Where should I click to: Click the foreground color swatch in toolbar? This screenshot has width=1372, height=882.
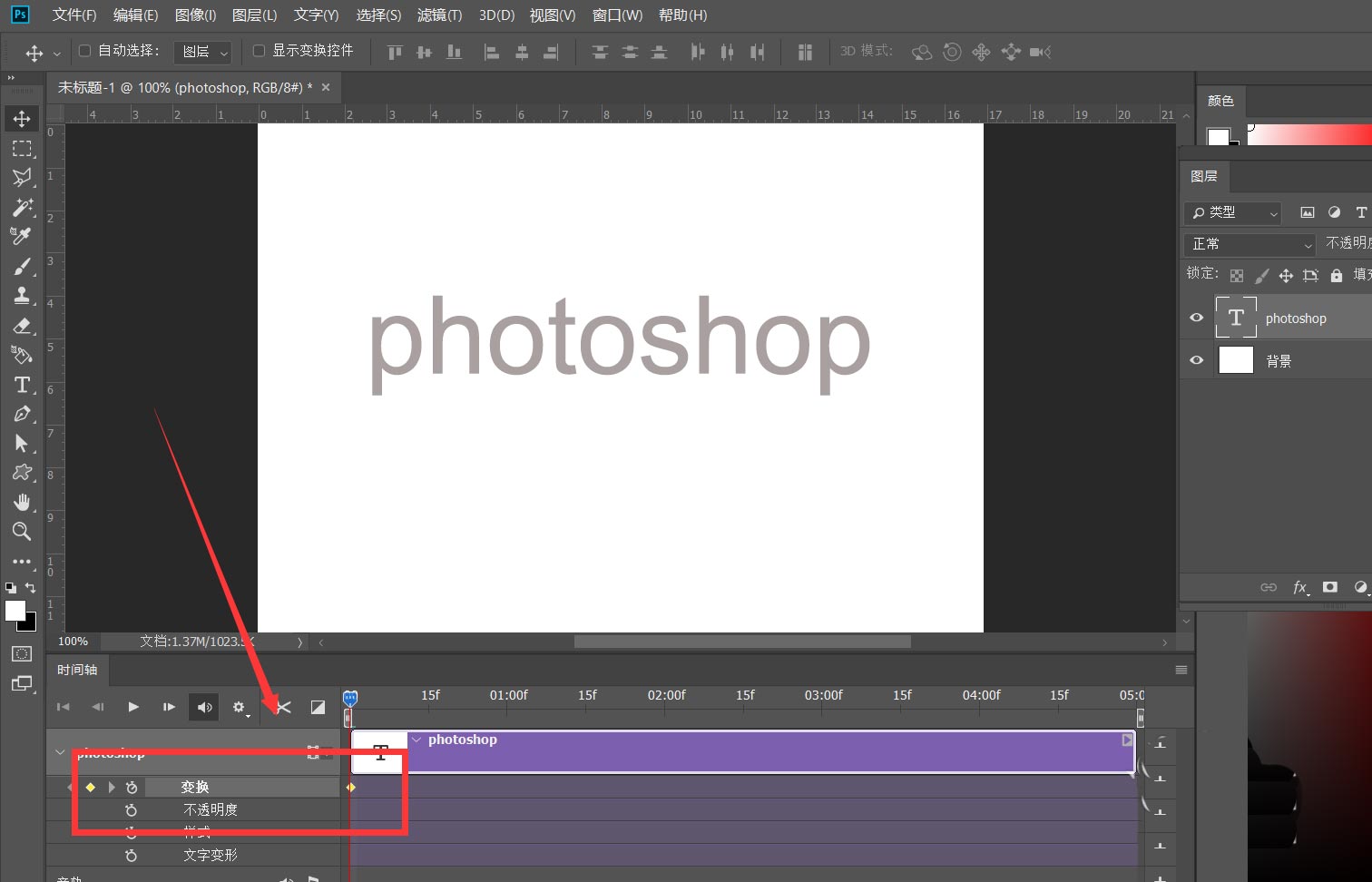tap(15, 611)
